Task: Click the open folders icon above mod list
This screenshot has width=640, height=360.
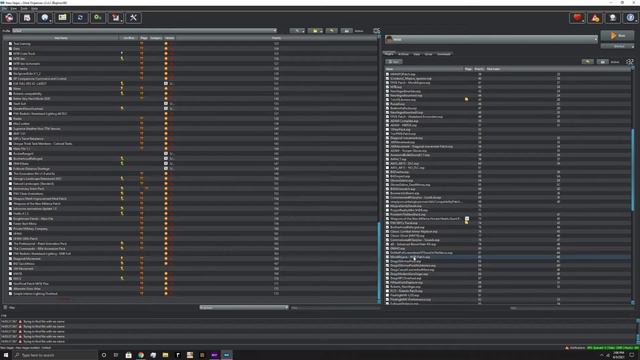Action: [315, 31]
